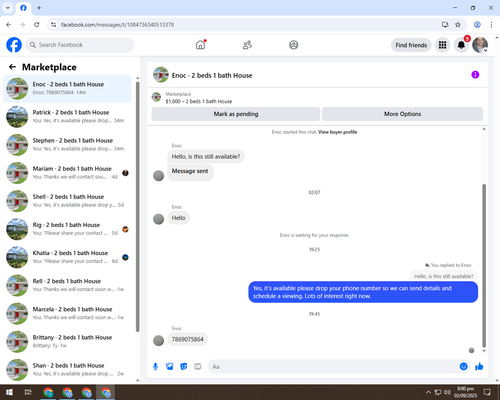Click the 'Hello, is this still available?' message from Enoc
Screen dimensions: 500x400
click(206, 156)
